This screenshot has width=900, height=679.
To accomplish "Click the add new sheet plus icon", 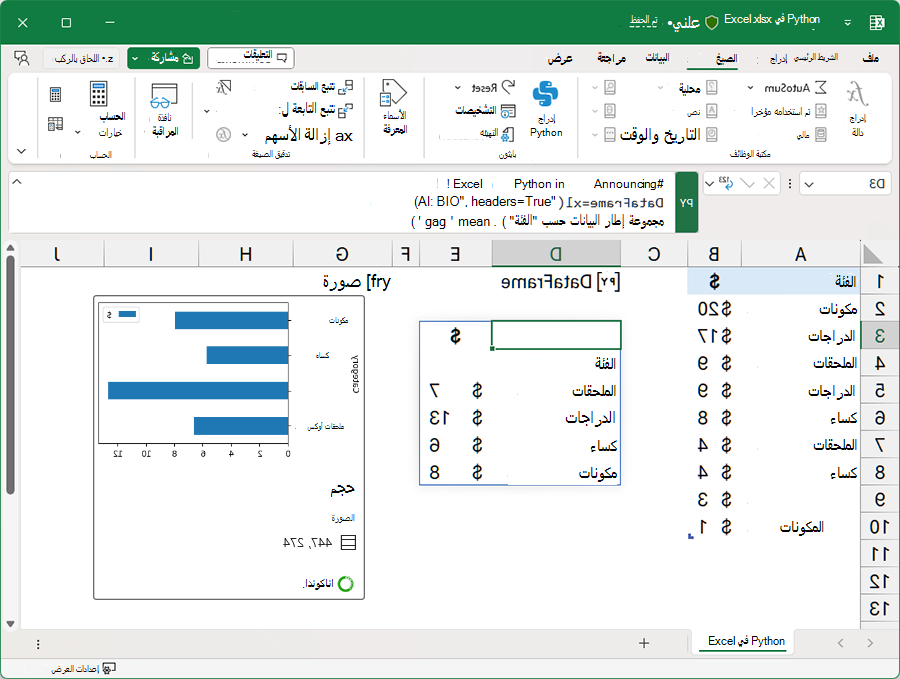I will pos(644,643).
